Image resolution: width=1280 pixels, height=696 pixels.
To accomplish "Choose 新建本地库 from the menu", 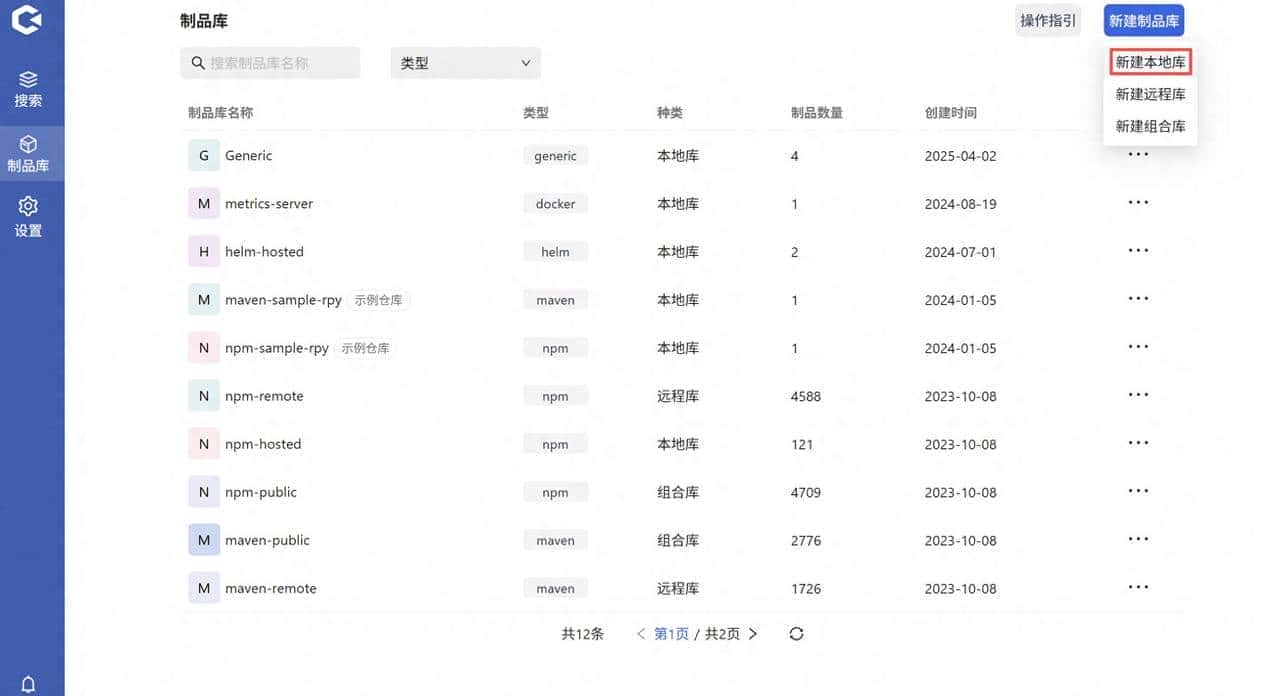I will pos(1149,61).
